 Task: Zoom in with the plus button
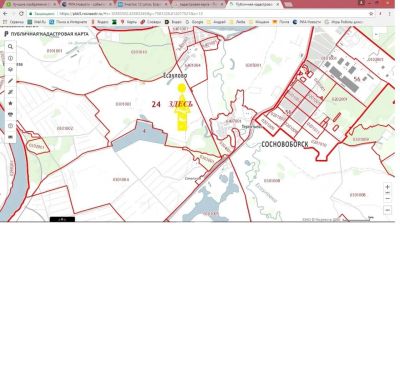[x=387, y=187]
